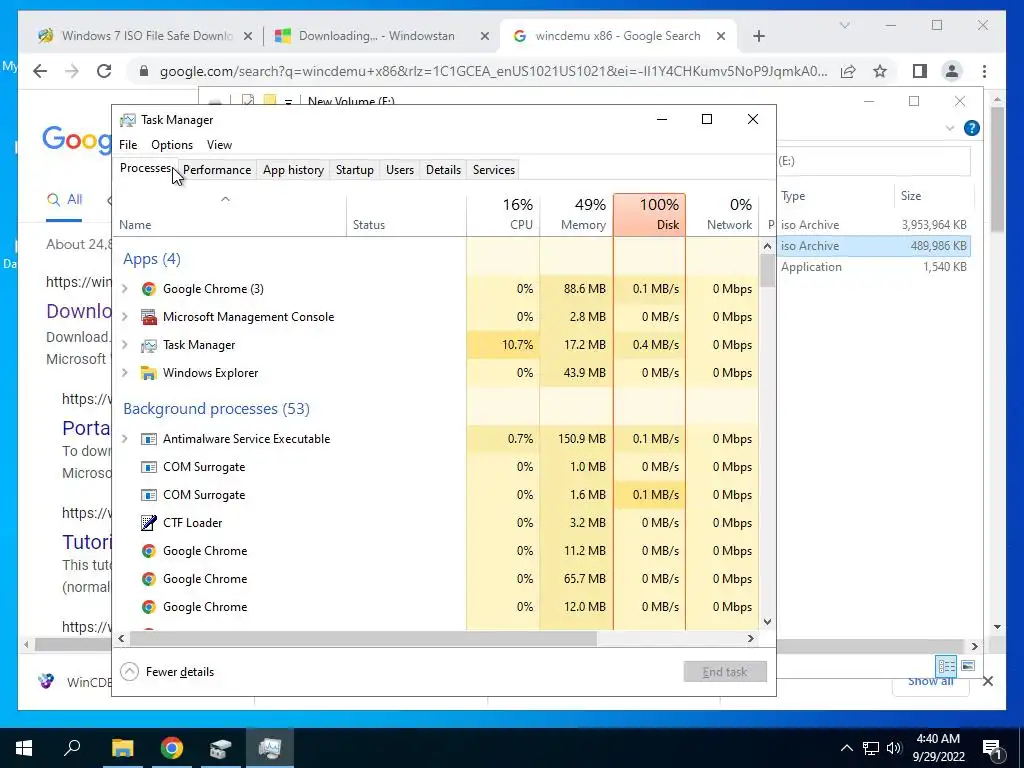Expand Antimalware Service Executable group
The width and height of the screenshot is (1024, 768).
(x=125, y=439)
